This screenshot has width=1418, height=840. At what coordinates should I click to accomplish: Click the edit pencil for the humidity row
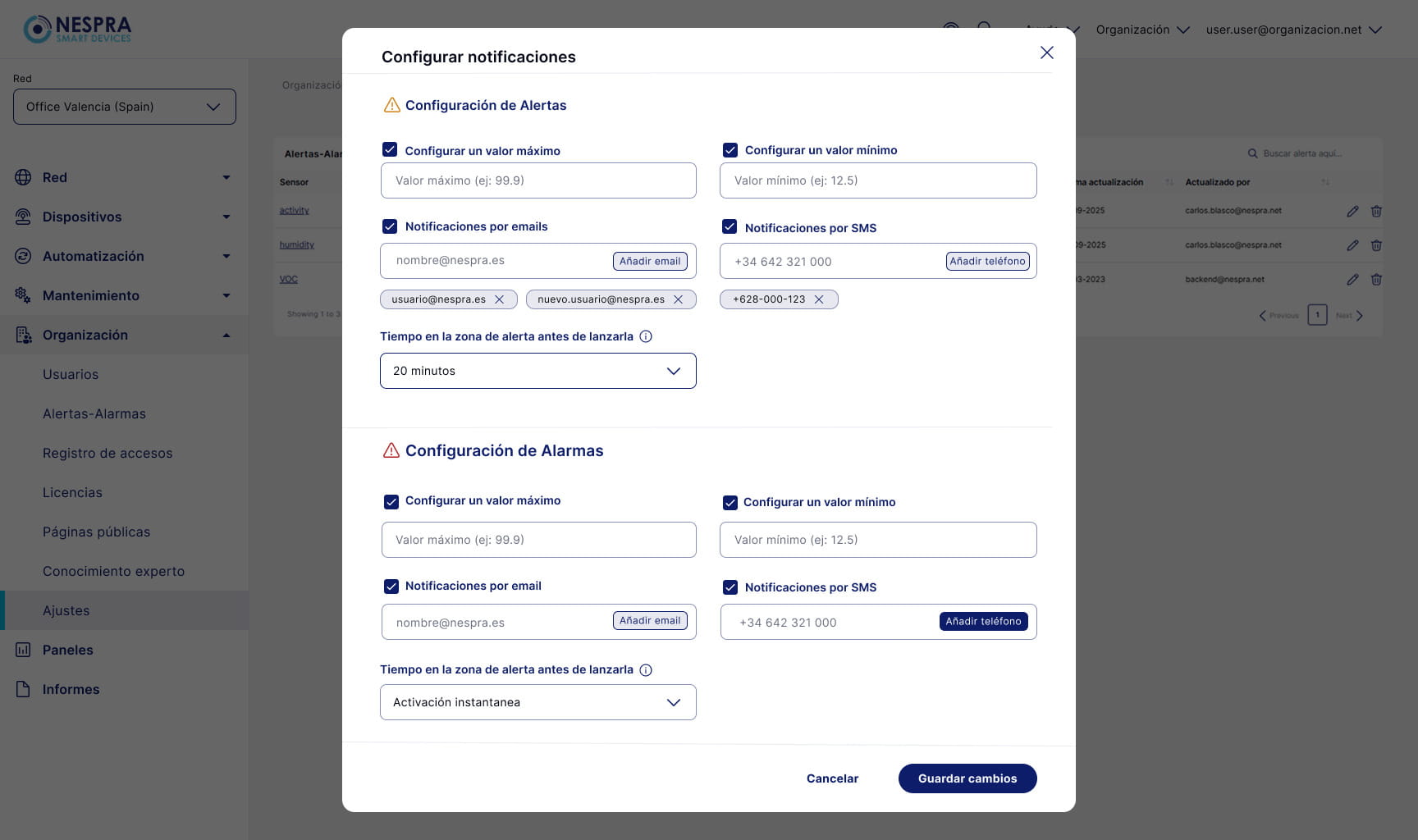coord(1352,245)
